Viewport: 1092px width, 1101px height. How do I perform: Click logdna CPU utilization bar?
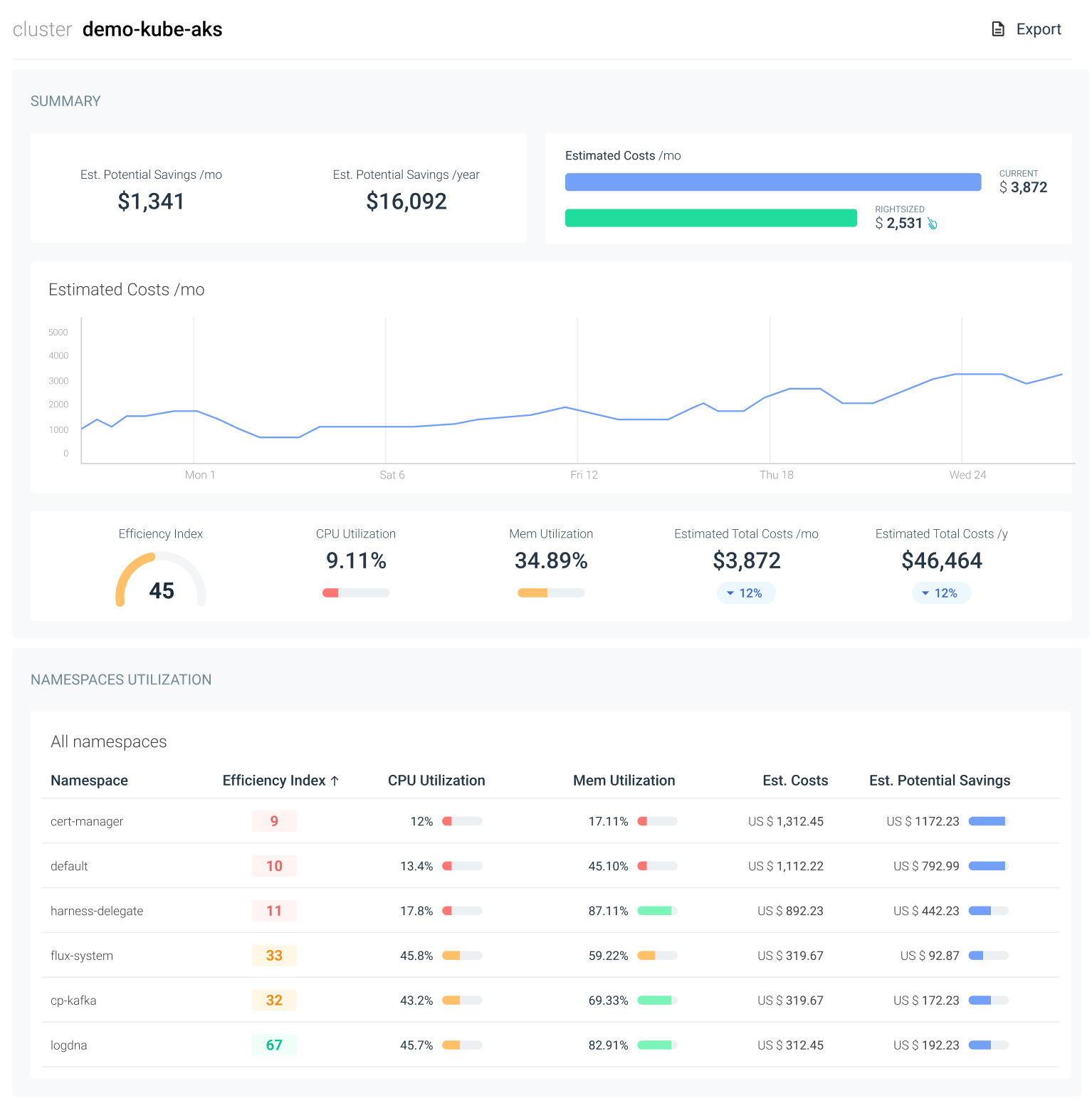[462, 1045]
